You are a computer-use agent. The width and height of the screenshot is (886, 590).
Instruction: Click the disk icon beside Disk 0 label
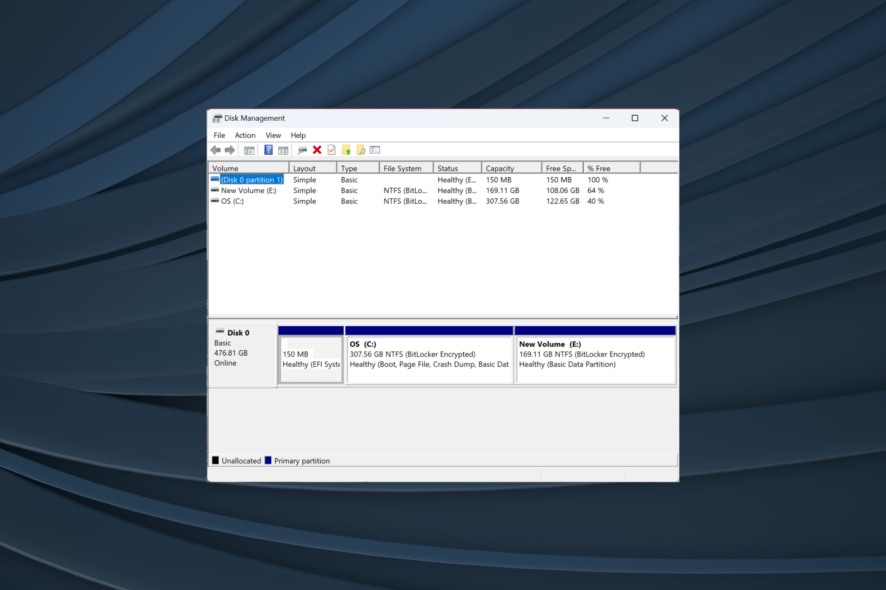tap(220, 332)
